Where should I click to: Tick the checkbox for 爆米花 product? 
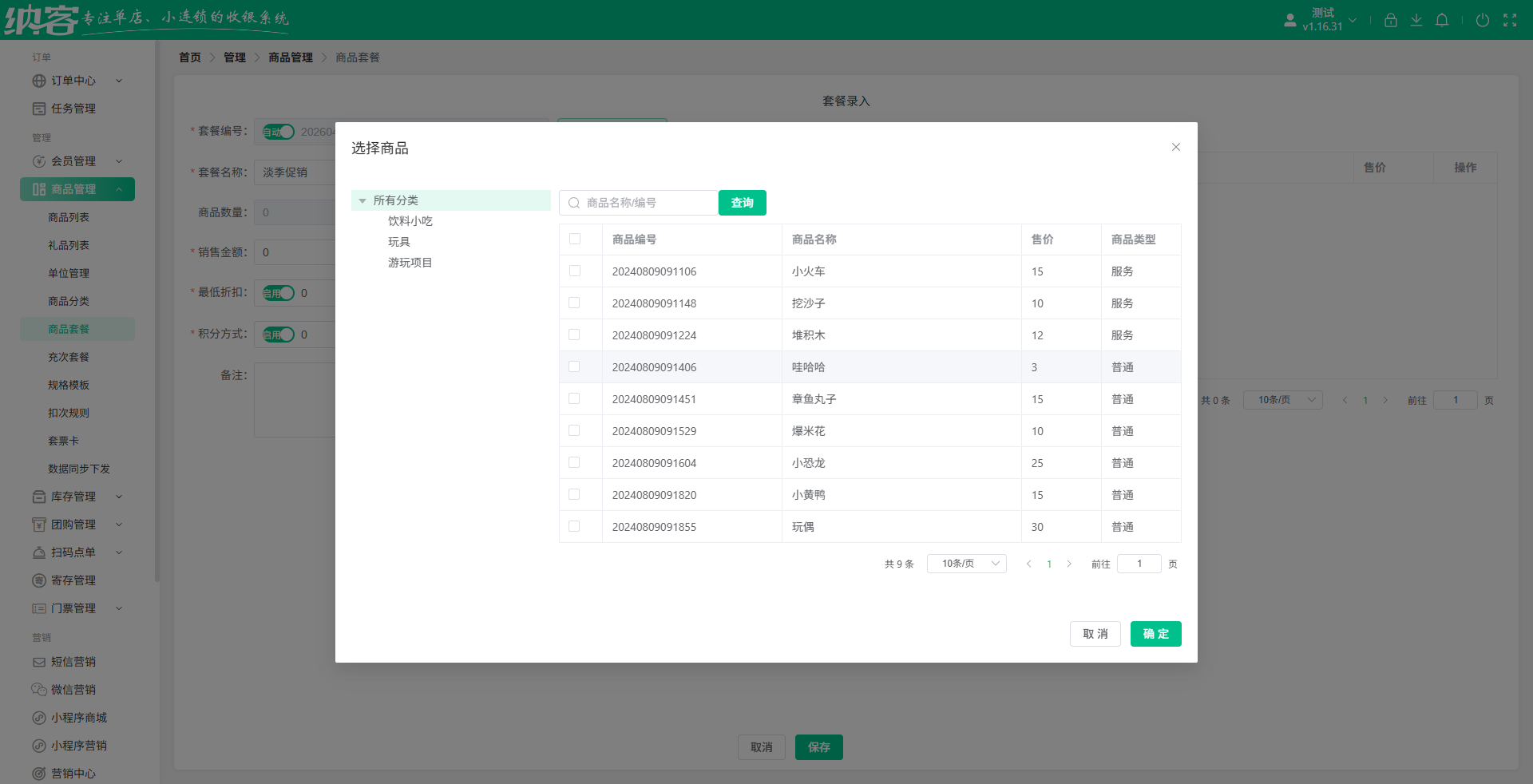coord(575,431)
